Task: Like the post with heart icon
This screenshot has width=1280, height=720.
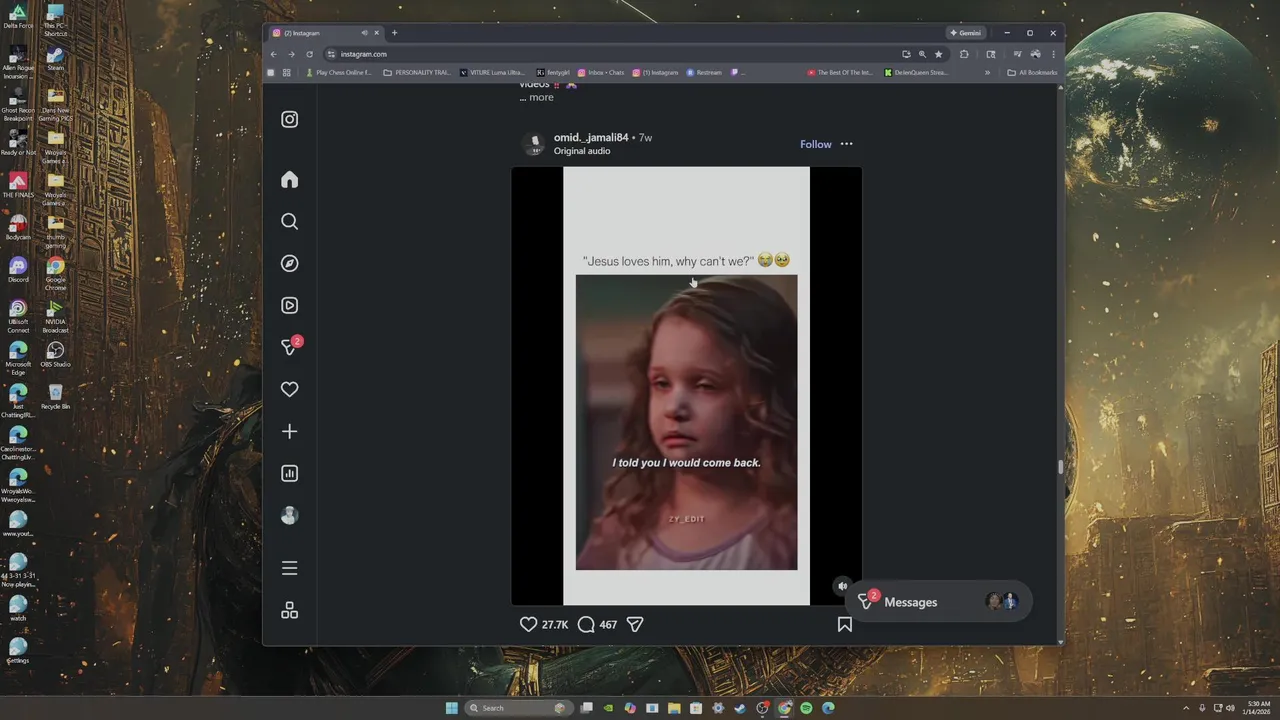Action: (528, 624)
